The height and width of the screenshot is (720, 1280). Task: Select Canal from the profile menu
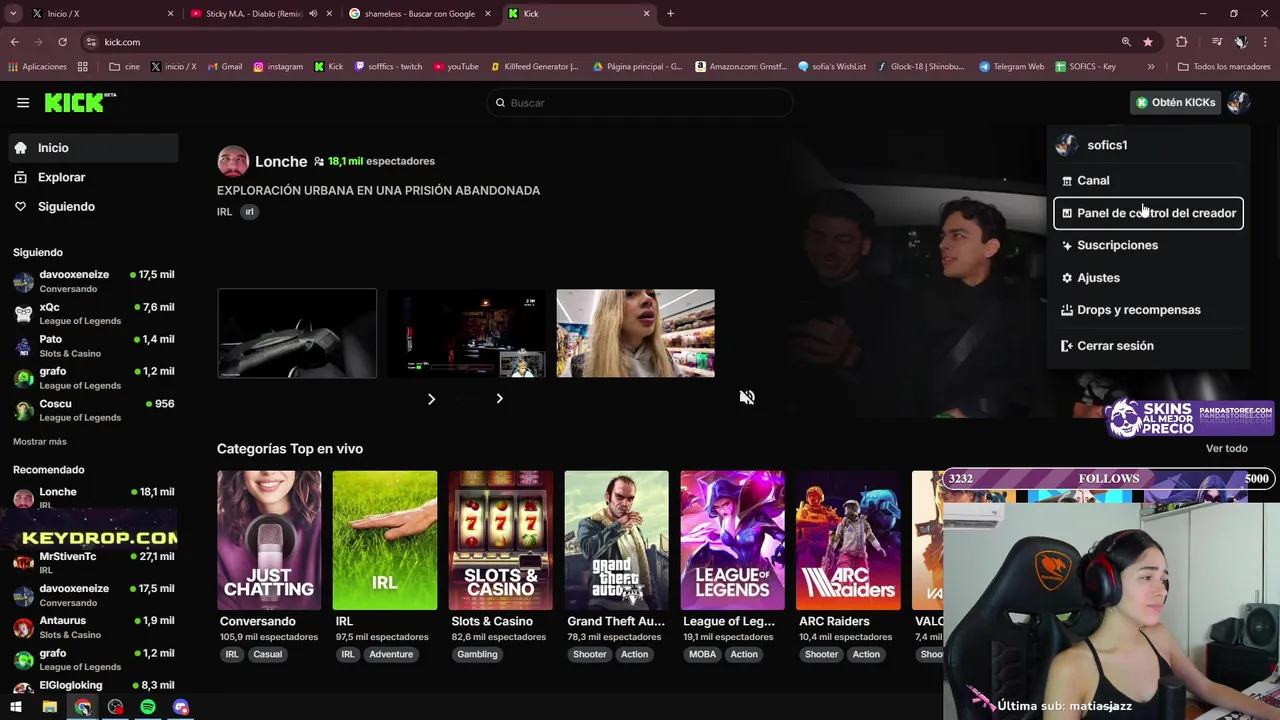pos(1148,180)
